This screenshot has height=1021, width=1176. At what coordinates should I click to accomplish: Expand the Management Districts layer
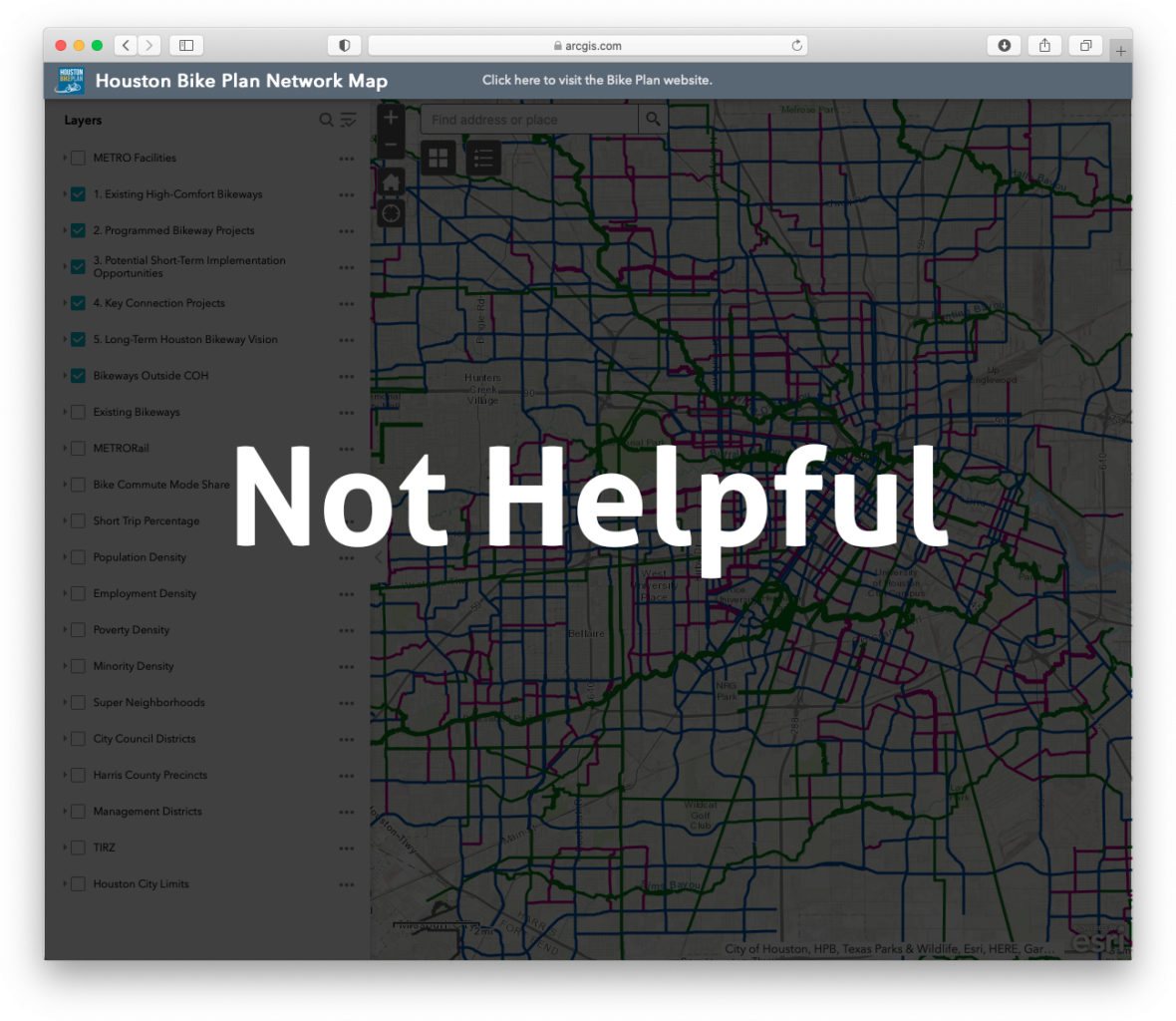click(x=65, y=811)
